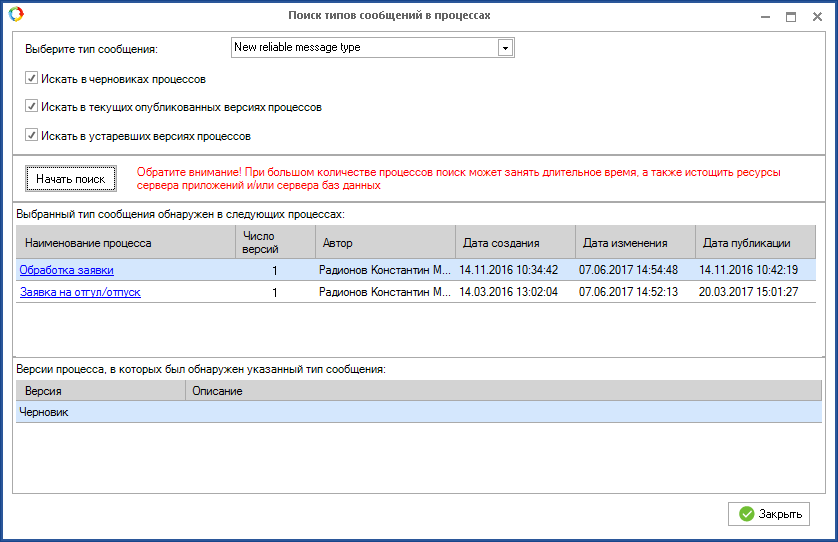Toggle 'Искать в текущих опубликованных версиях процессов'

(32, 106)
